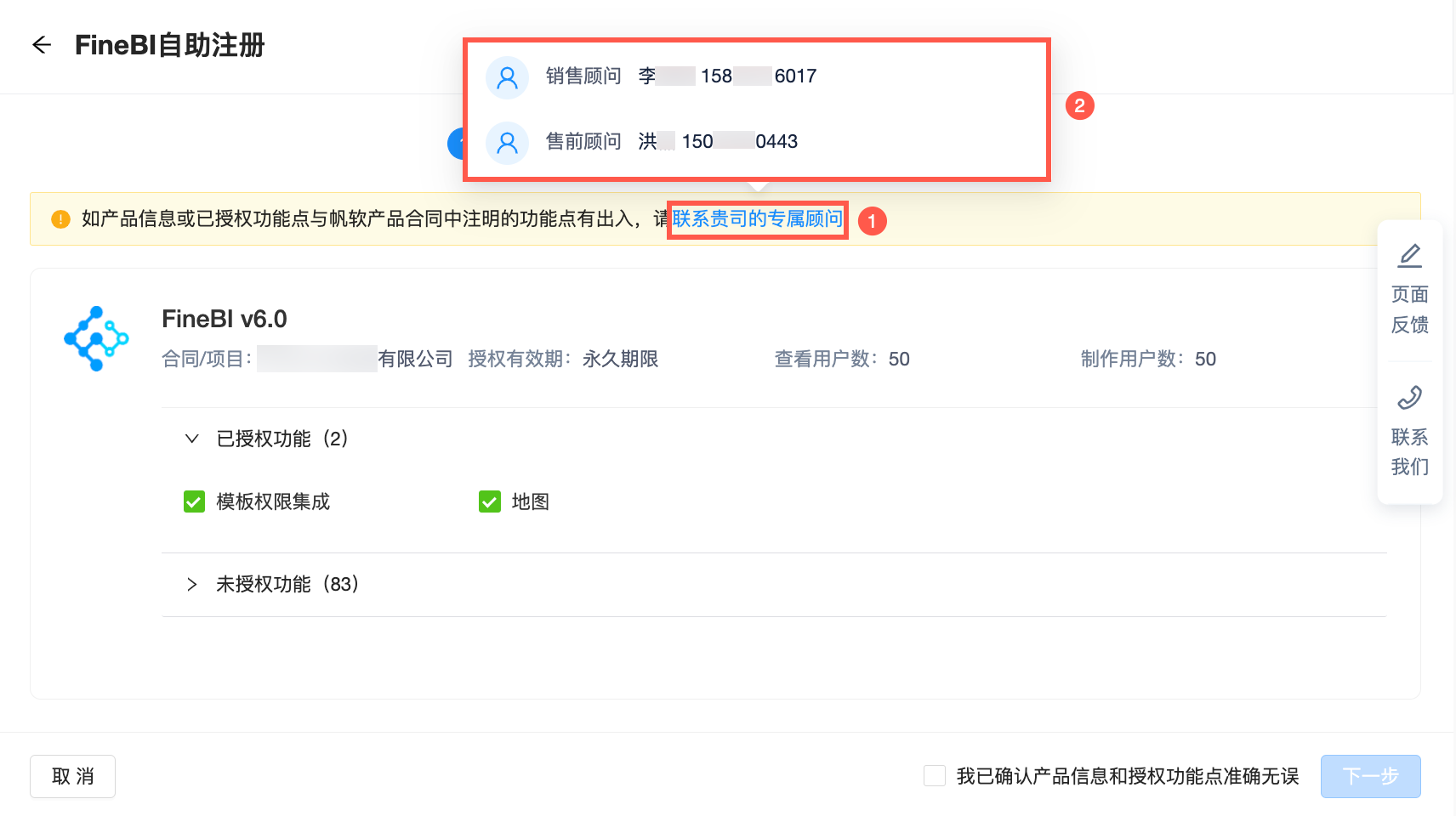Click the 联系我们 label
The height and width of the screenshot is (816, 1456).
(1409, 451)
